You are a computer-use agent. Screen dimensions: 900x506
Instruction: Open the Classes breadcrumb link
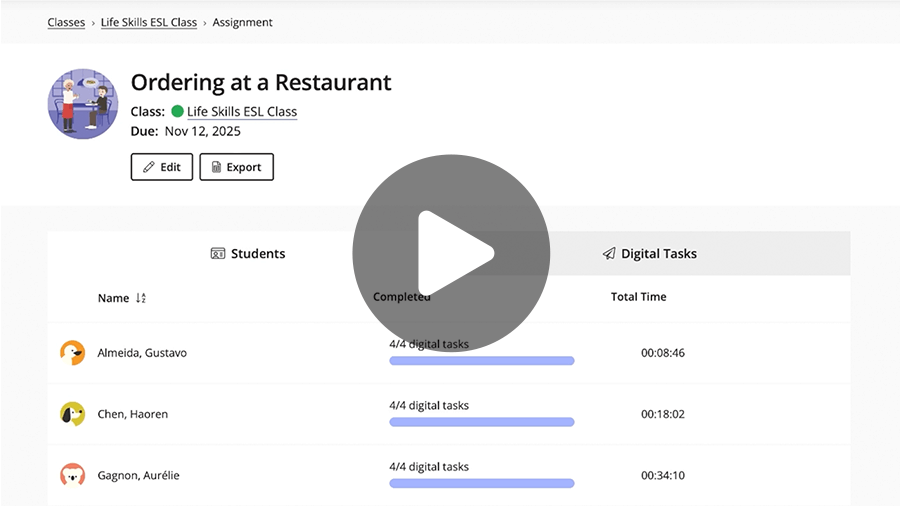66,22
